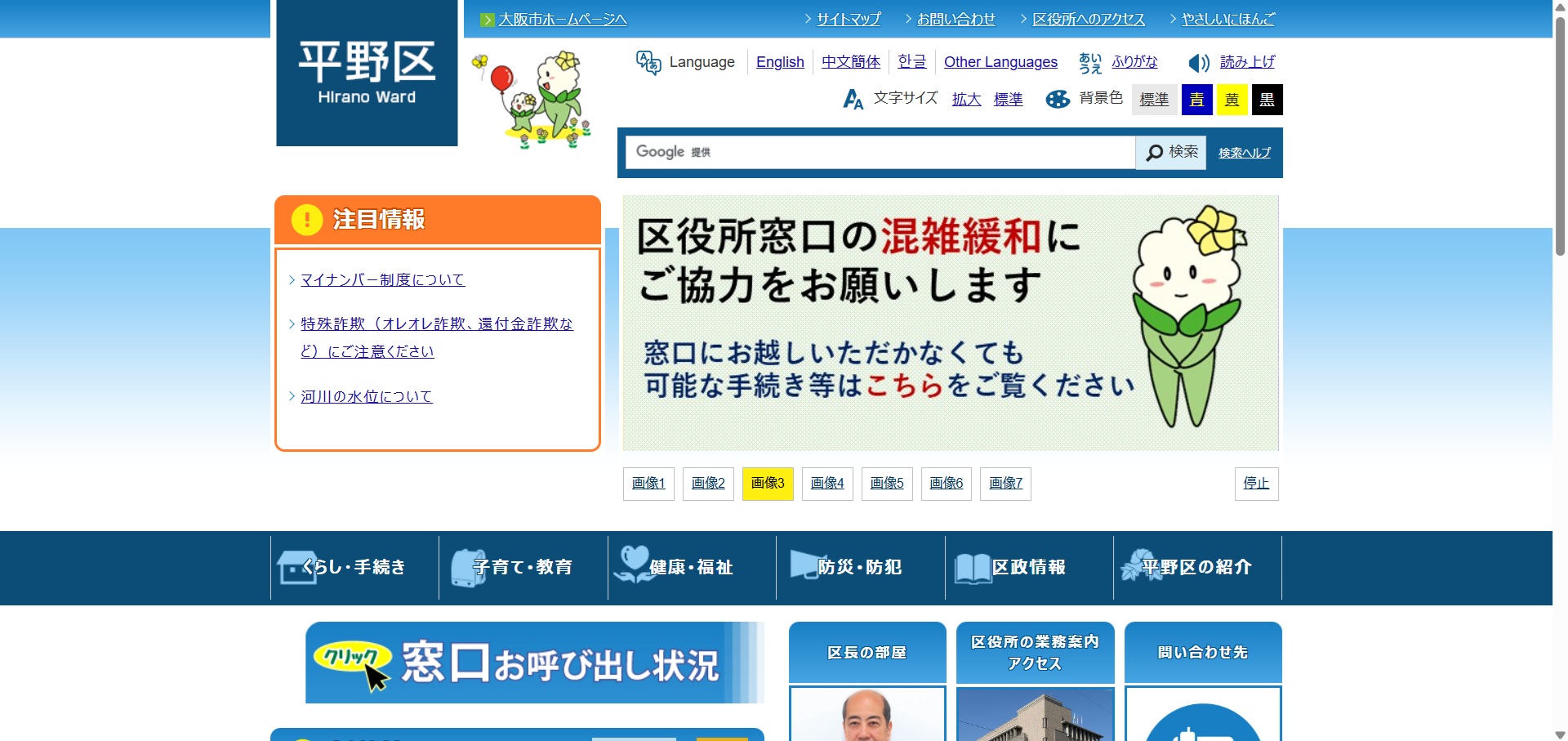Show slide 画像6
This screenshot has height=741, width=1568.
(x=947, y=484)
